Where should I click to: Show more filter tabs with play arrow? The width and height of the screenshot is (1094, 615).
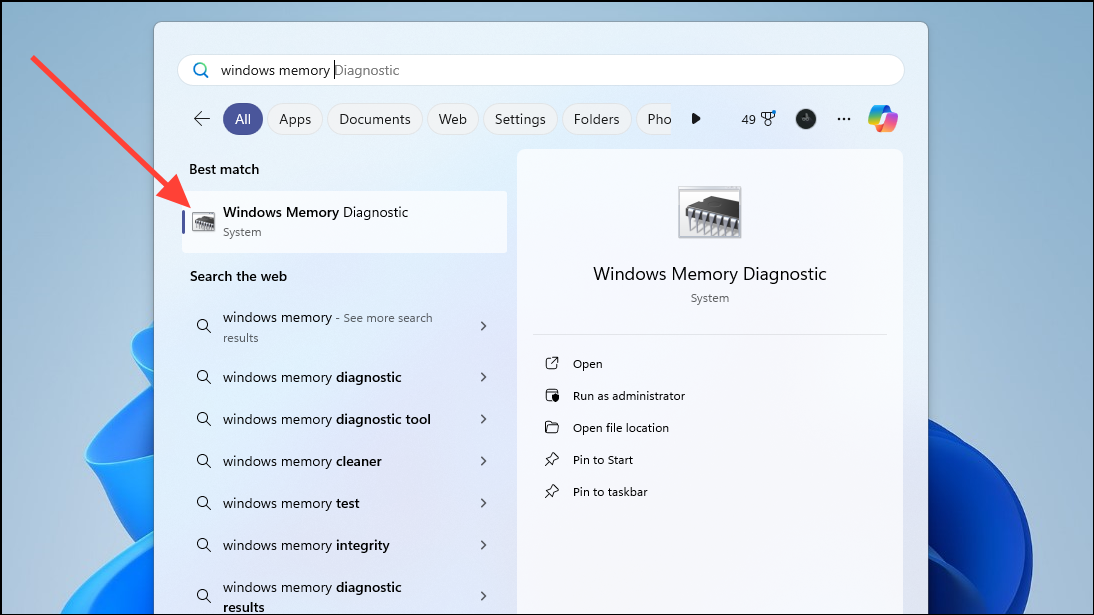point(696,119)
